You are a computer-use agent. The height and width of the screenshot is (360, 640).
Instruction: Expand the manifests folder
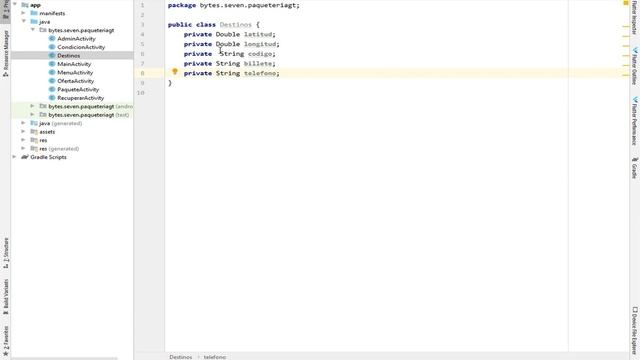coord(24,13)
